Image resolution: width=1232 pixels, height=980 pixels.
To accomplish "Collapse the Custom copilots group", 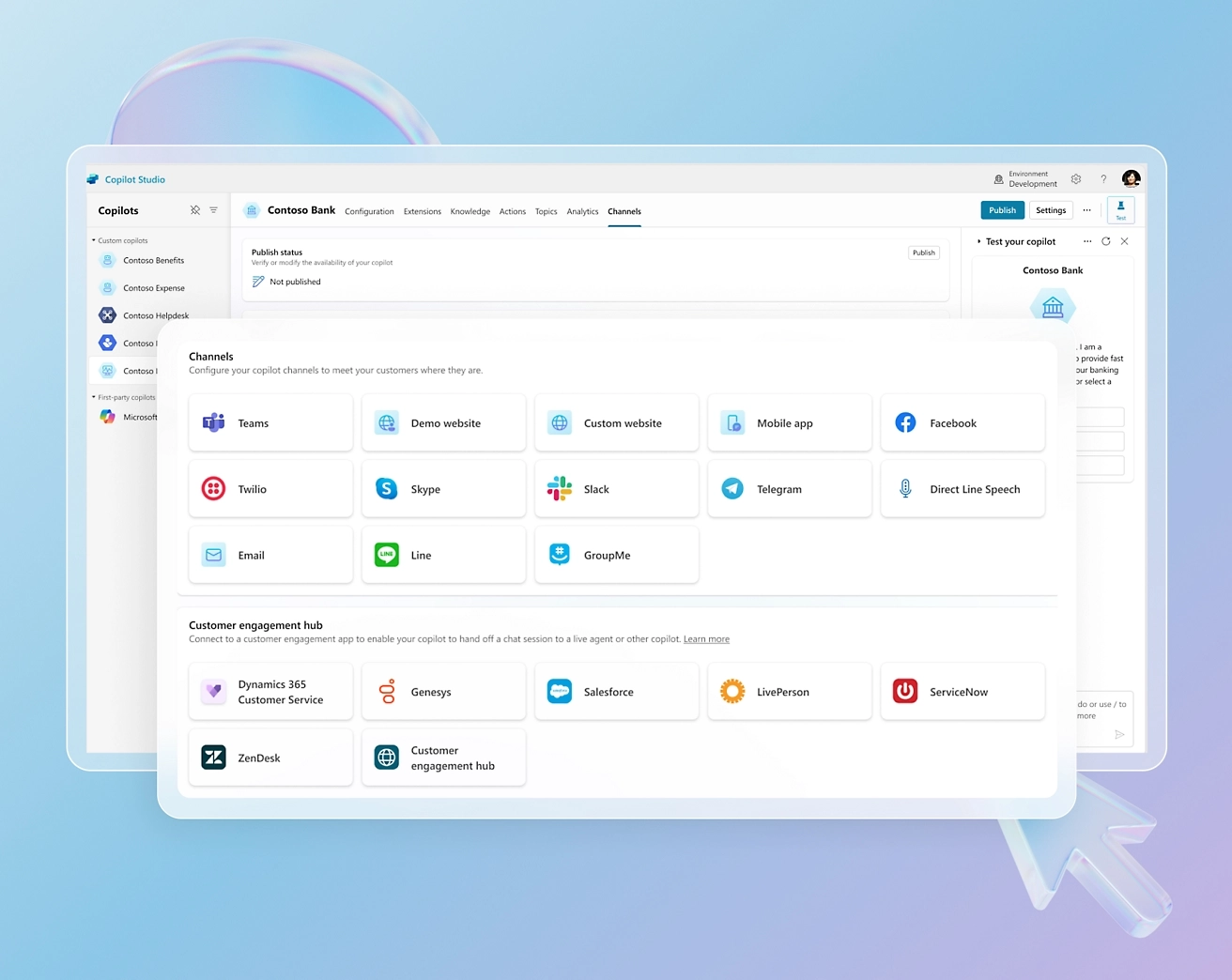I will pos(94,240).
